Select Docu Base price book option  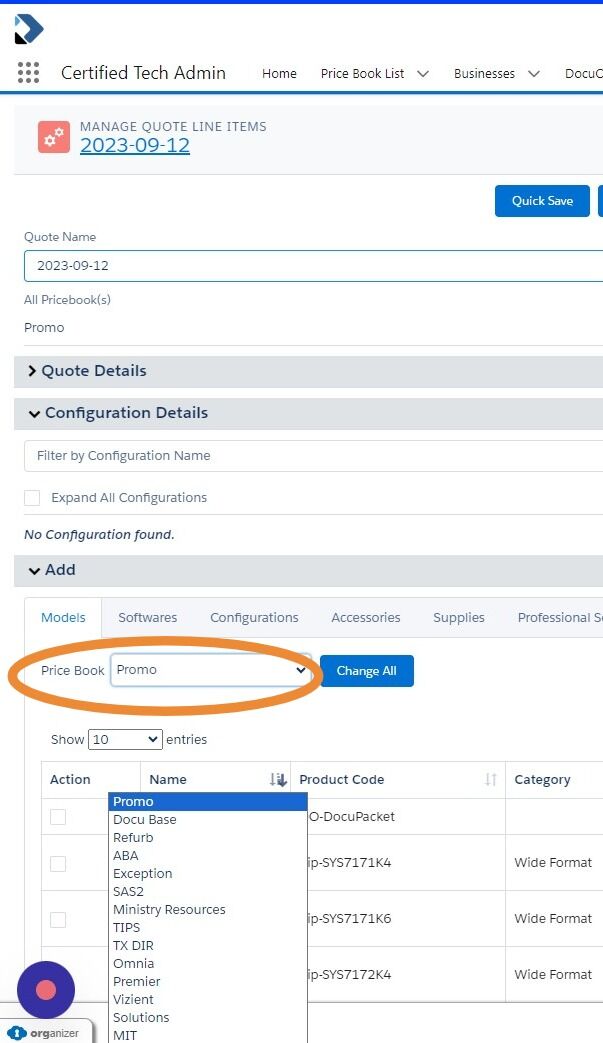[207, 820]
